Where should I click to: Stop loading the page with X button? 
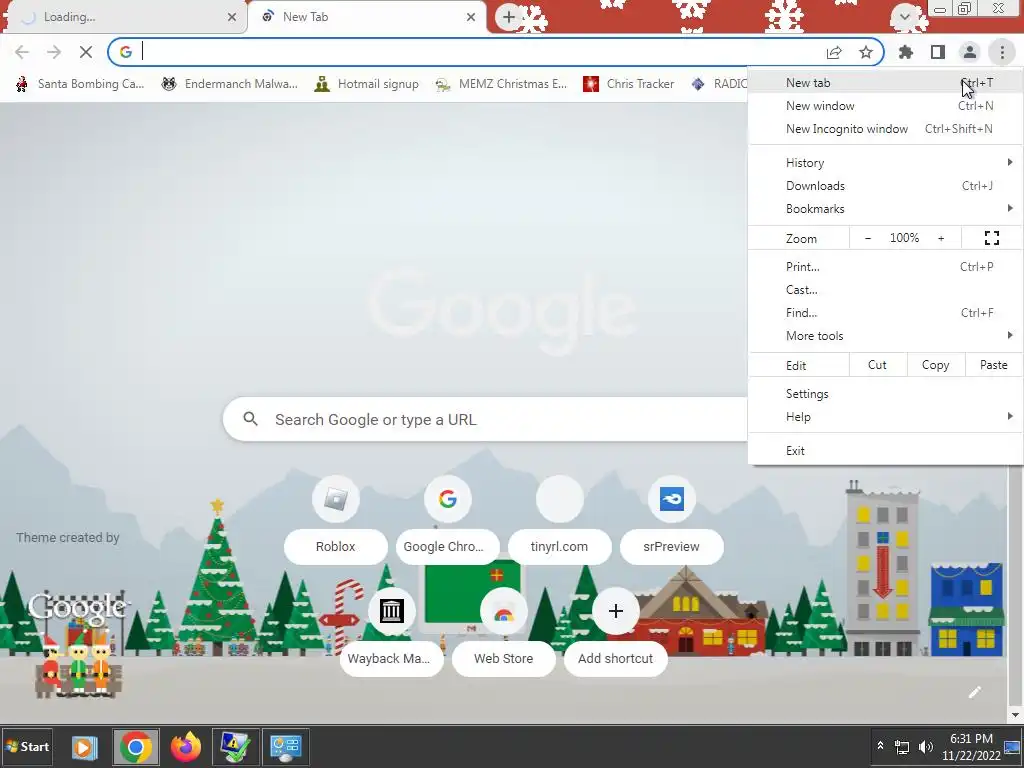click(x=86, y=52)
